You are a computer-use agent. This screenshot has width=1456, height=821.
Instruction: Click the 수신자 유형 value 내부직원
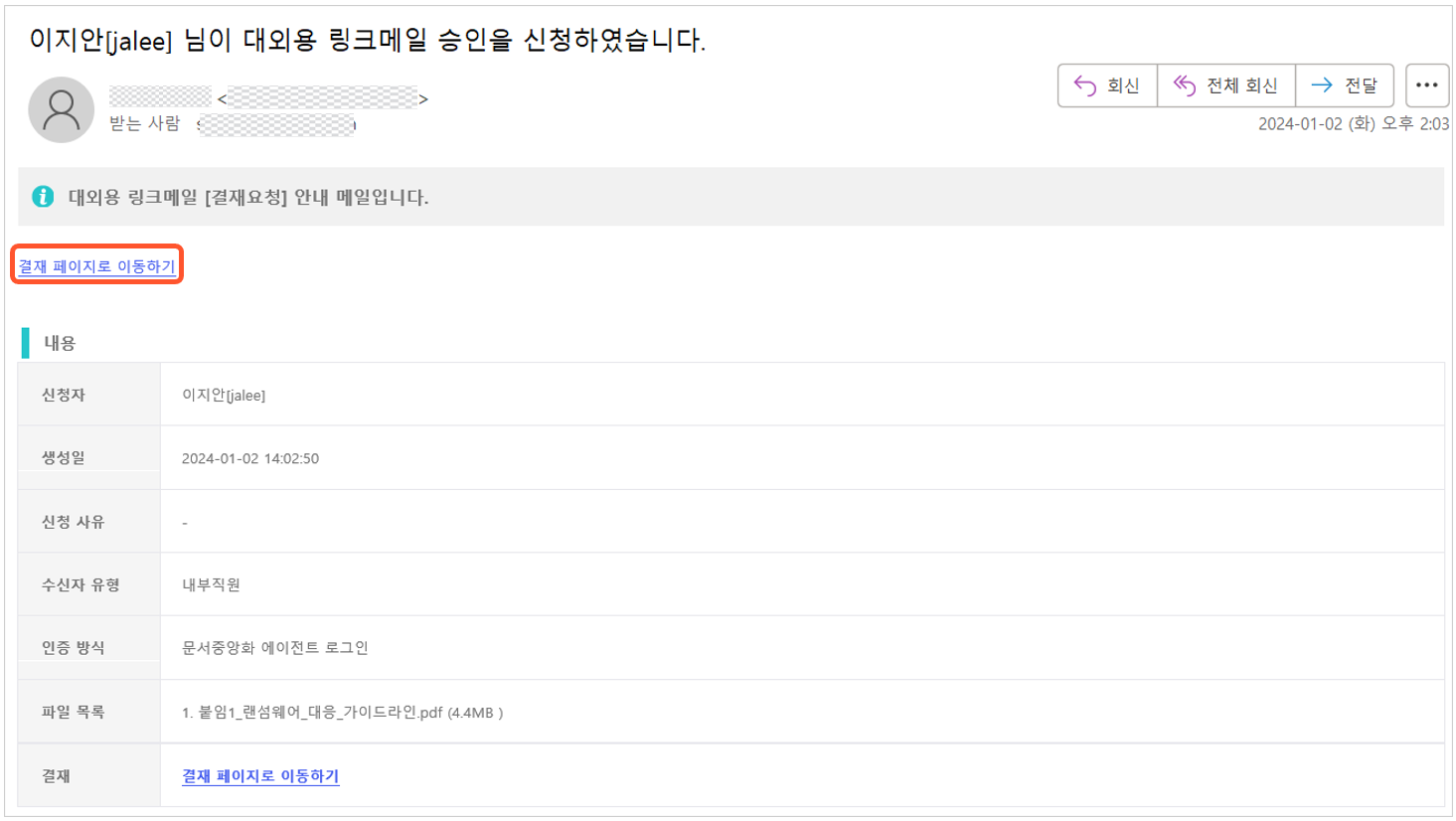point(211,585)
